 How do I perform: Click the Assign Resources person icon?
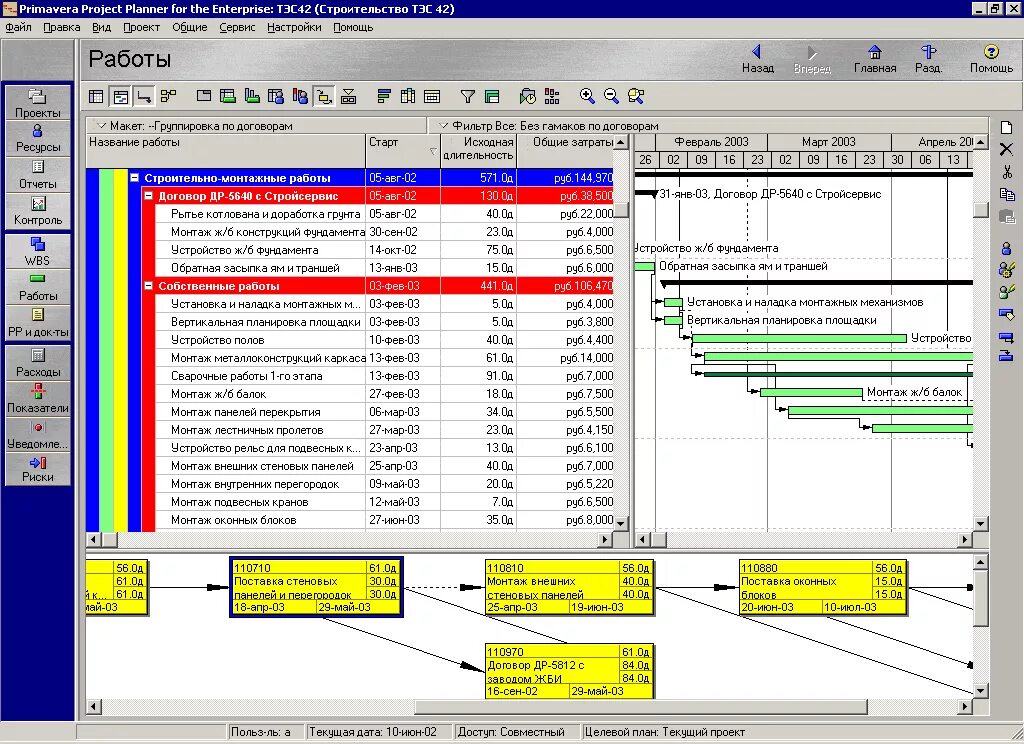(1006, 248)
